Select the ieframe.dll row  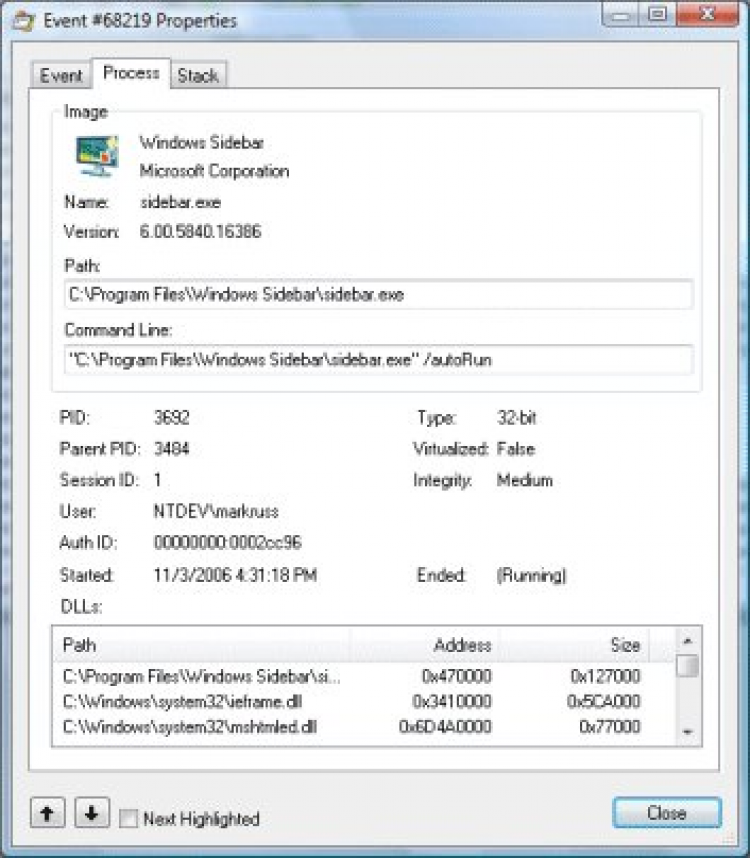tap(363, 702)
